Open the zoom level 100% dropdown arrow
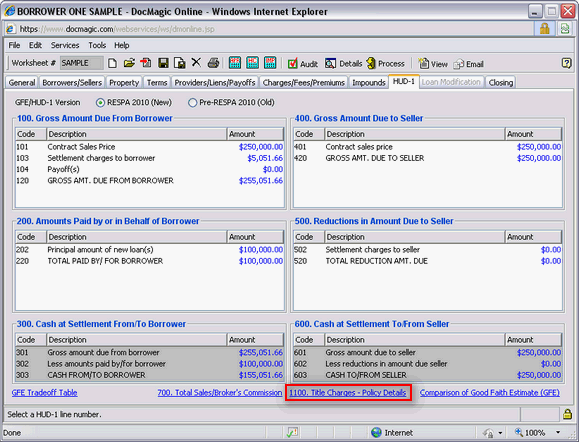This screenshot has height=442, width=579. 558,432
